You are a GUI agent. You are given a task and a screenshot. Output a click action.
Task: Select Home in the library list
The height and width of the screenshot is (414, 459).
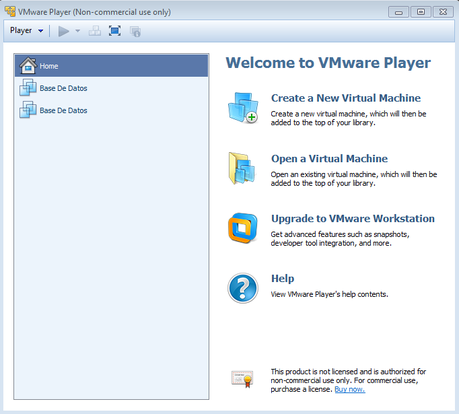point(111,66)
